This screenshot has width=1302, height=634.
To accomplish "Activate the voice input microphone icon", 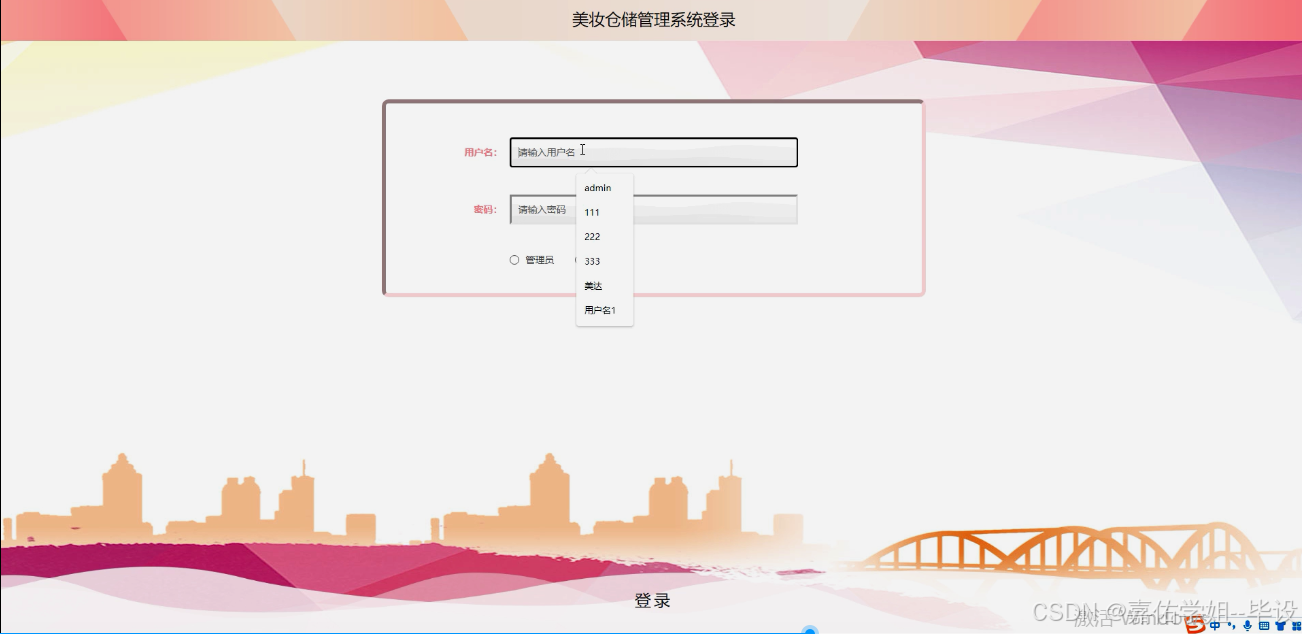I will point(1247,625).
